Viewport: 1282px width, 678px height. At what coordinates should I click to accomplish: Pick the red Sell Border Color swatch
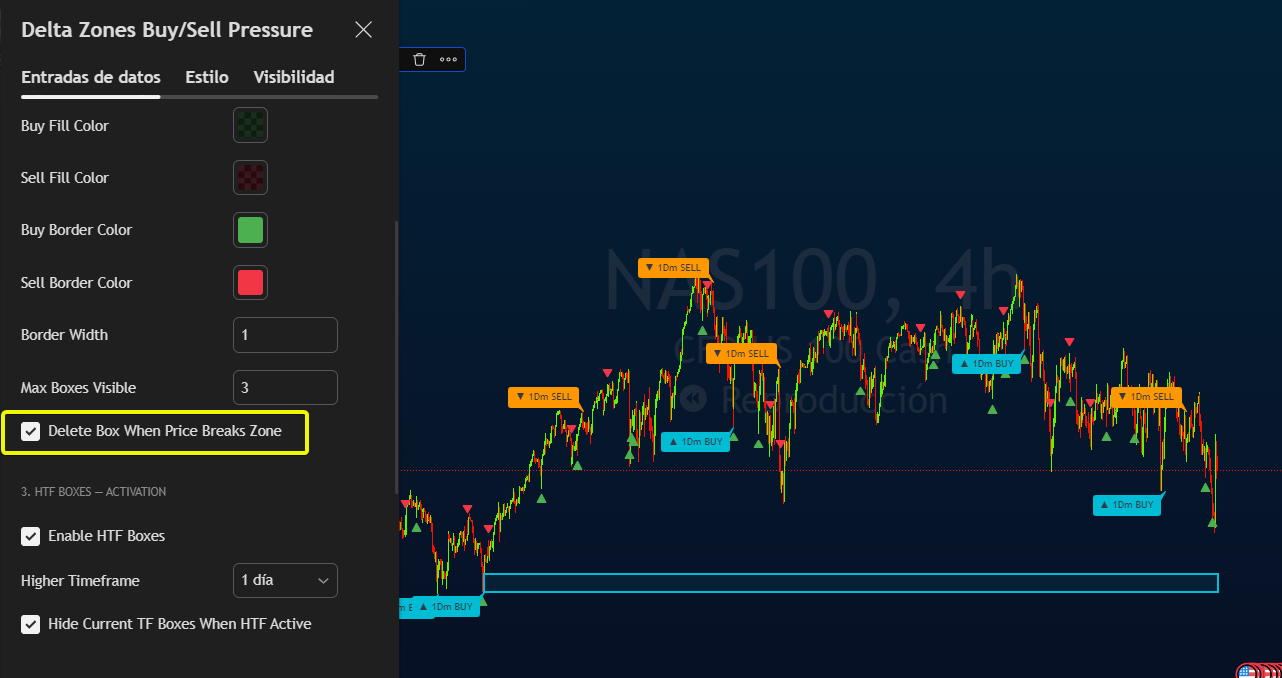coord(250,282)
